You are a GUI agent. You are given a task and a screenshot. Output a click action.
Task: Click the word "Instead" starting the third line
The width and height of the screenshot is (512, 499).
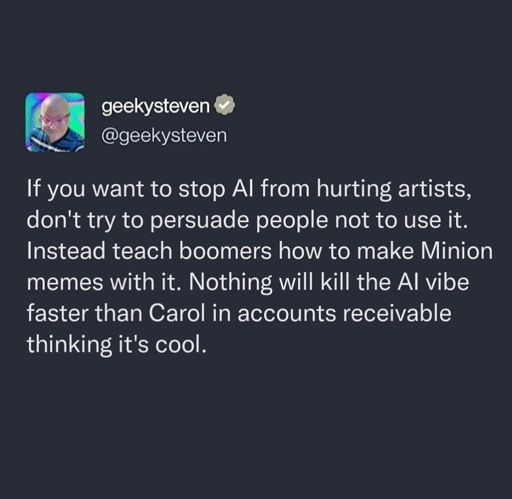(x=66, y=251)
